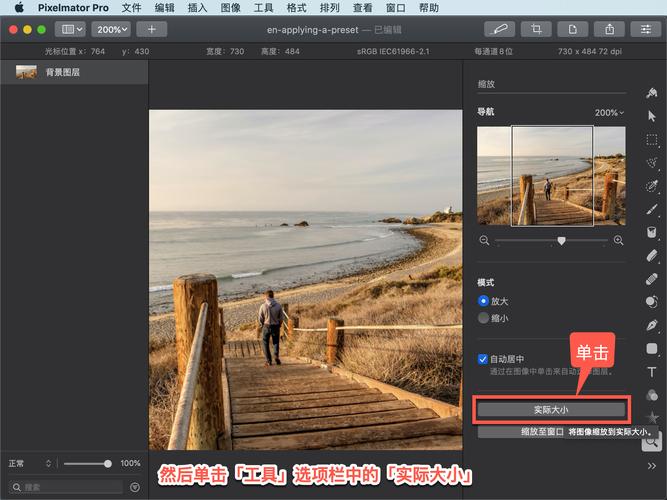
Task: Select the Erase tool
Action: (x=652, y=255)
